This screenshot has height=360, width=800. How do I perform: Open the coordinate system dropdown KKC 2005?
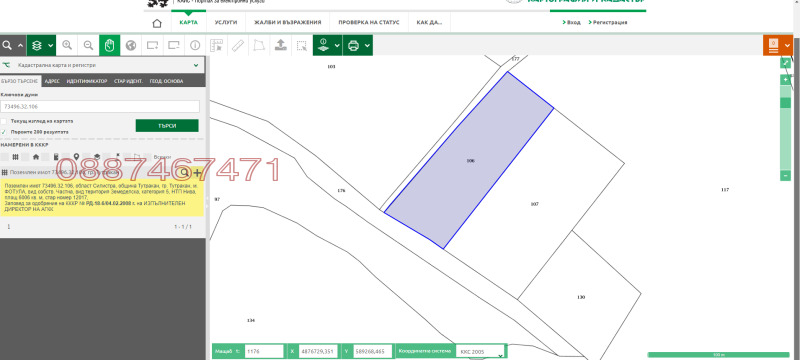click(x=481, y=351)
